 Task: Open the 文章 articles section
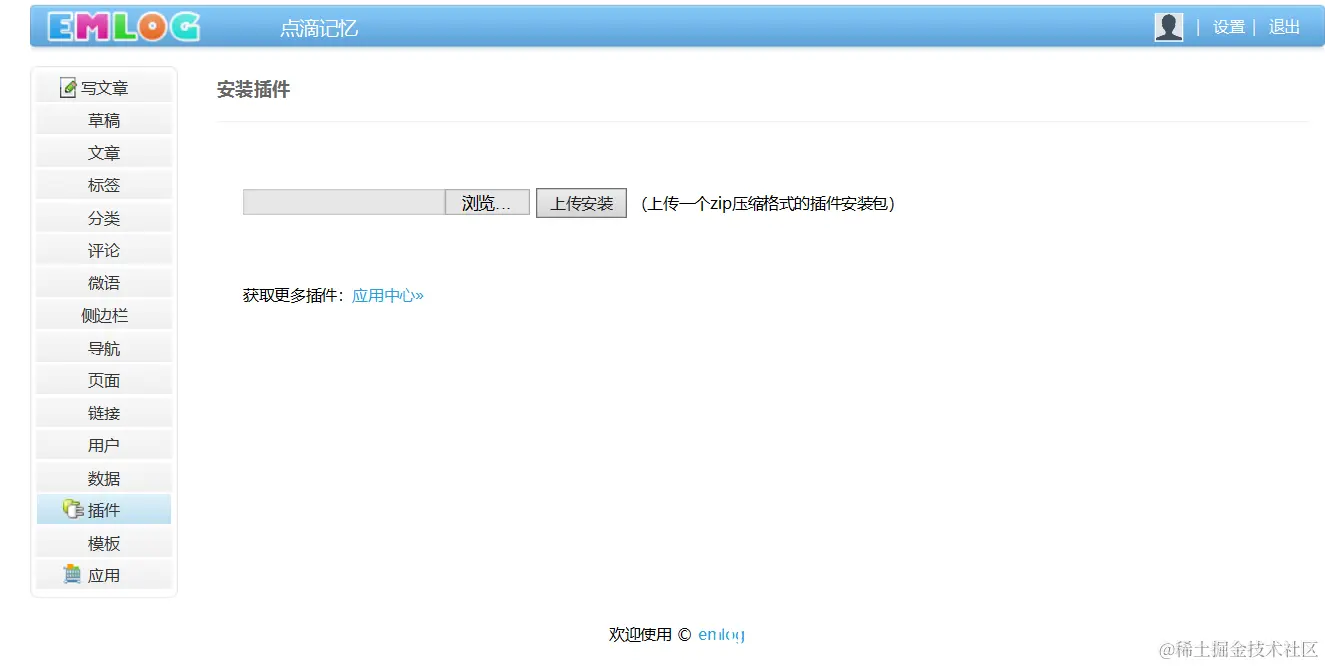point(103,152)
